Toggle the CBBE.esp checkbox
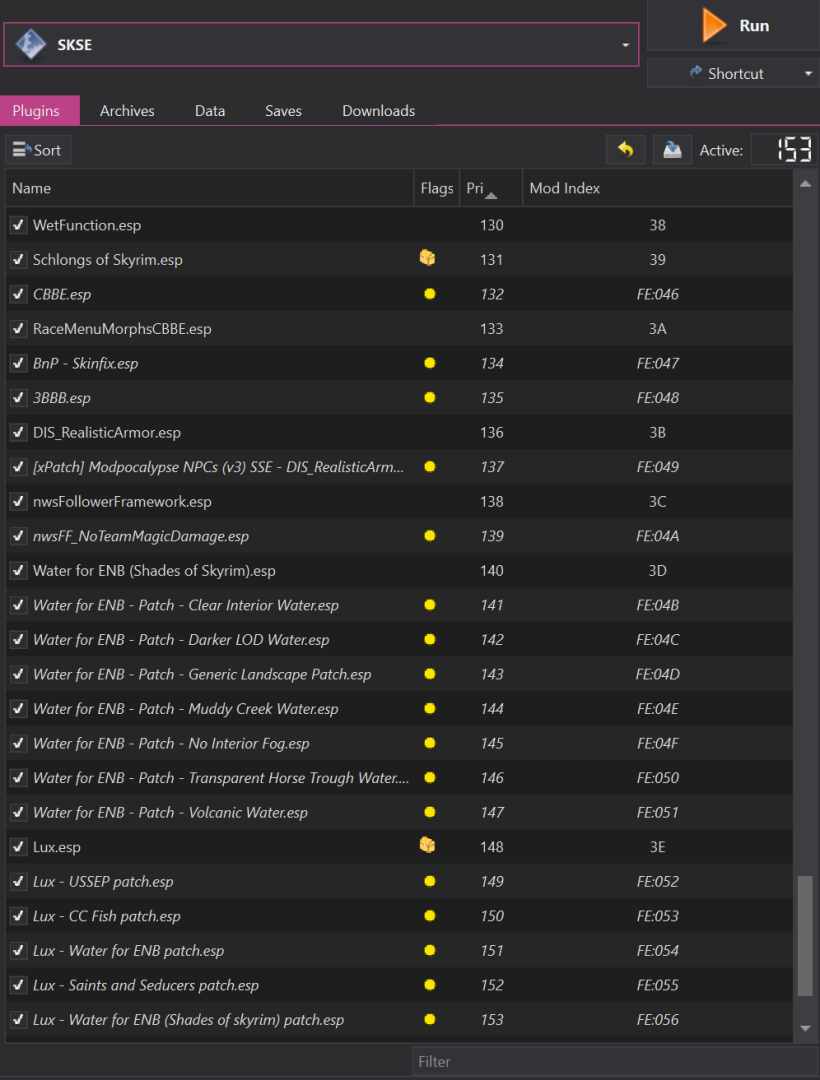 (19, 294)
